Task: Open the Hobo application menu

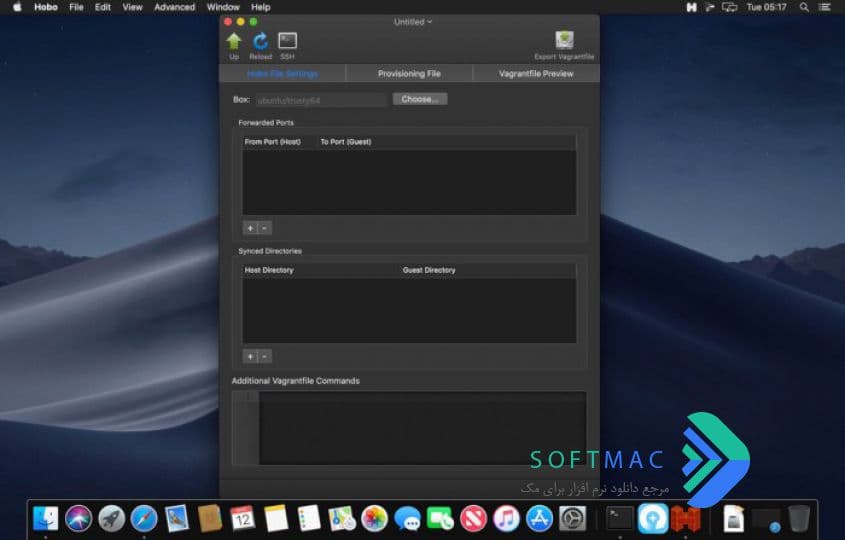Action: coord(46,7)
